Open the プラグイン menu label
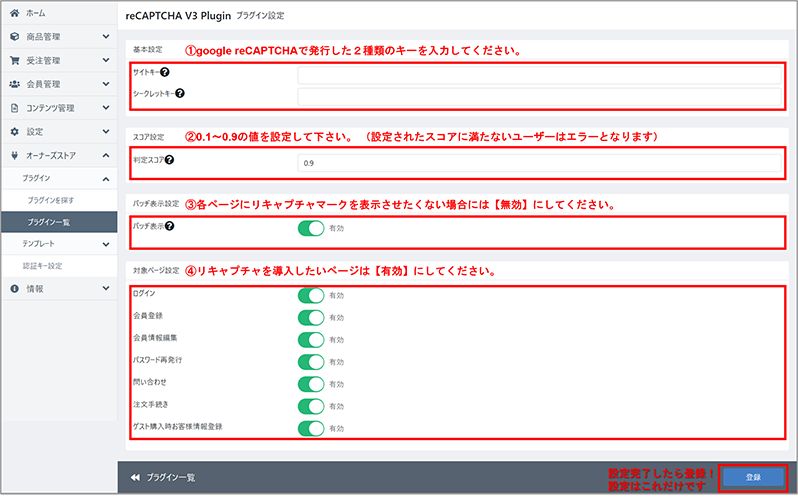The width and height of the screenshot is (798, 500). coord(36,178)
